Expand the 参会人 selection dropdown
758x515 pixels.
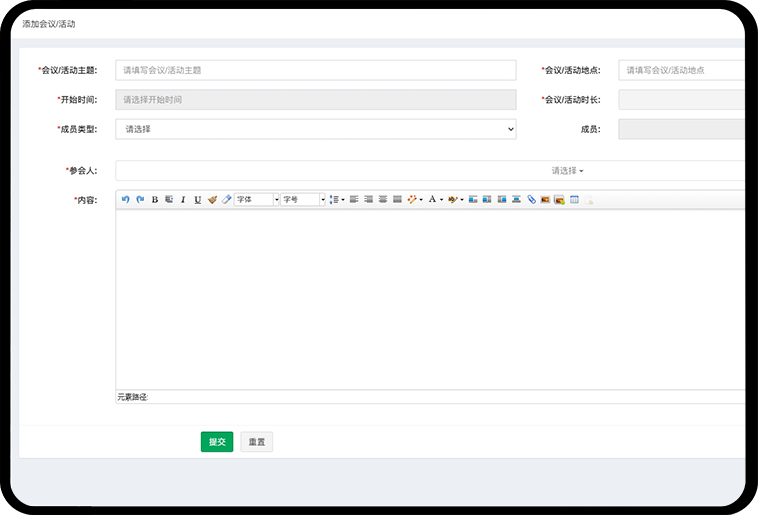click(567, 171)
